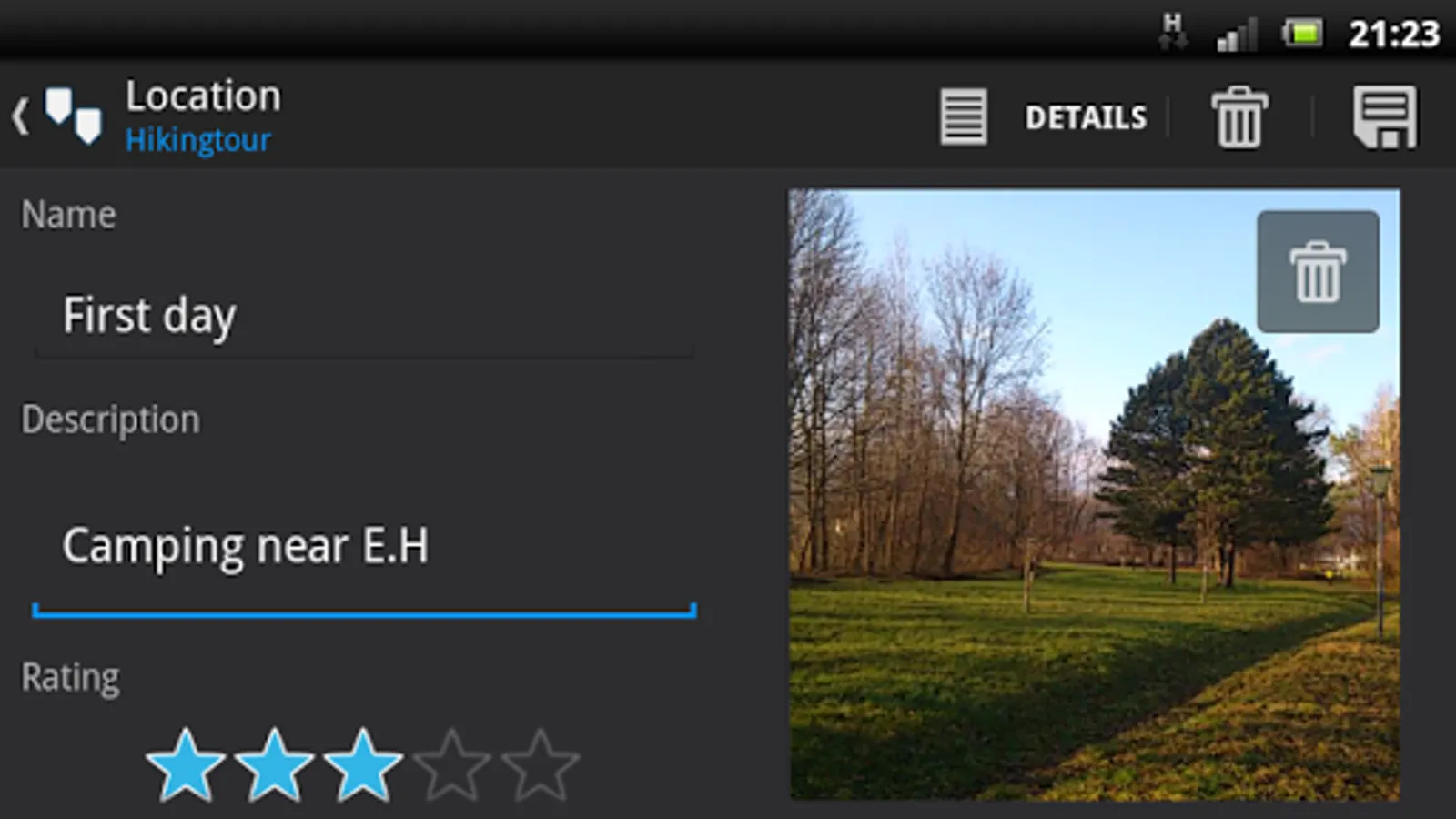Tap the Hikingtour subtitle link
Screen dimensions: 1456x819
[x=197, y=140]
